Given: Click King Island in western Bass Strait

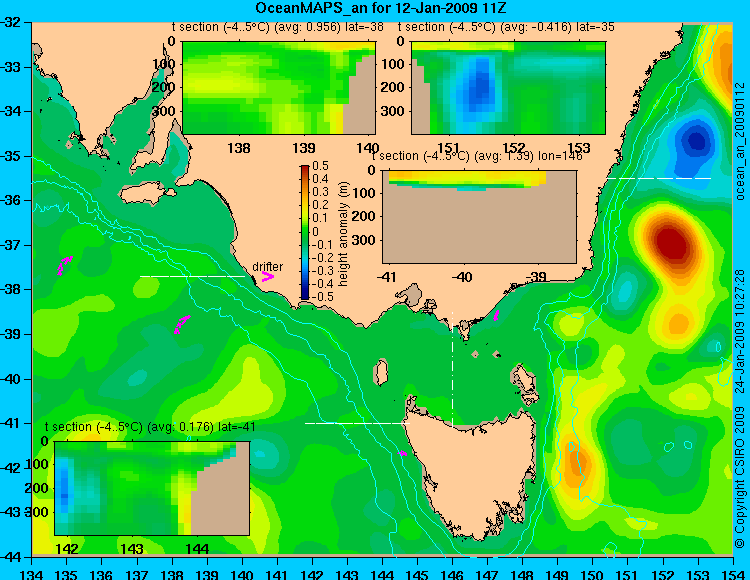Looking at the screenshot, I should coord(380,372).
